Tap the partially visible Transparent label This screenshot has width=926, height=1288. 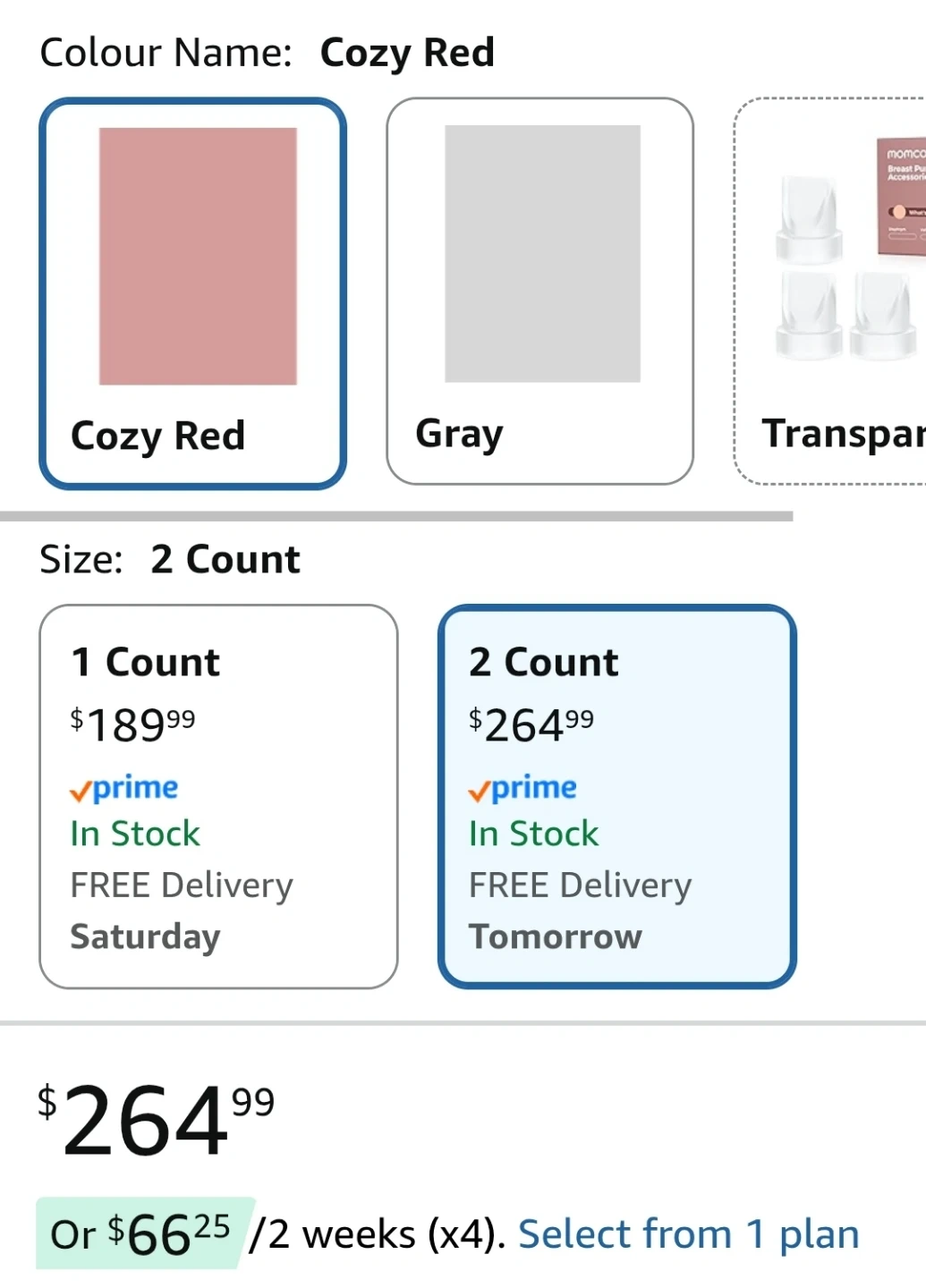[x=841, y=434]
